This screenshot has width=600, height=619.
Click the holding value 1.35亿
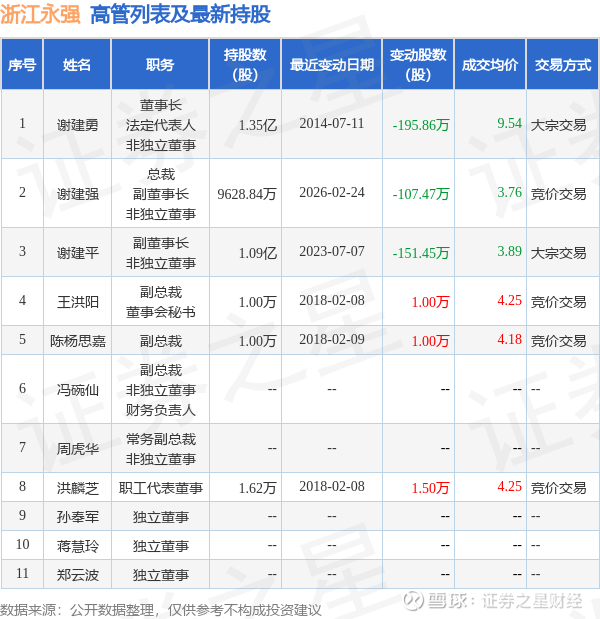257,125
